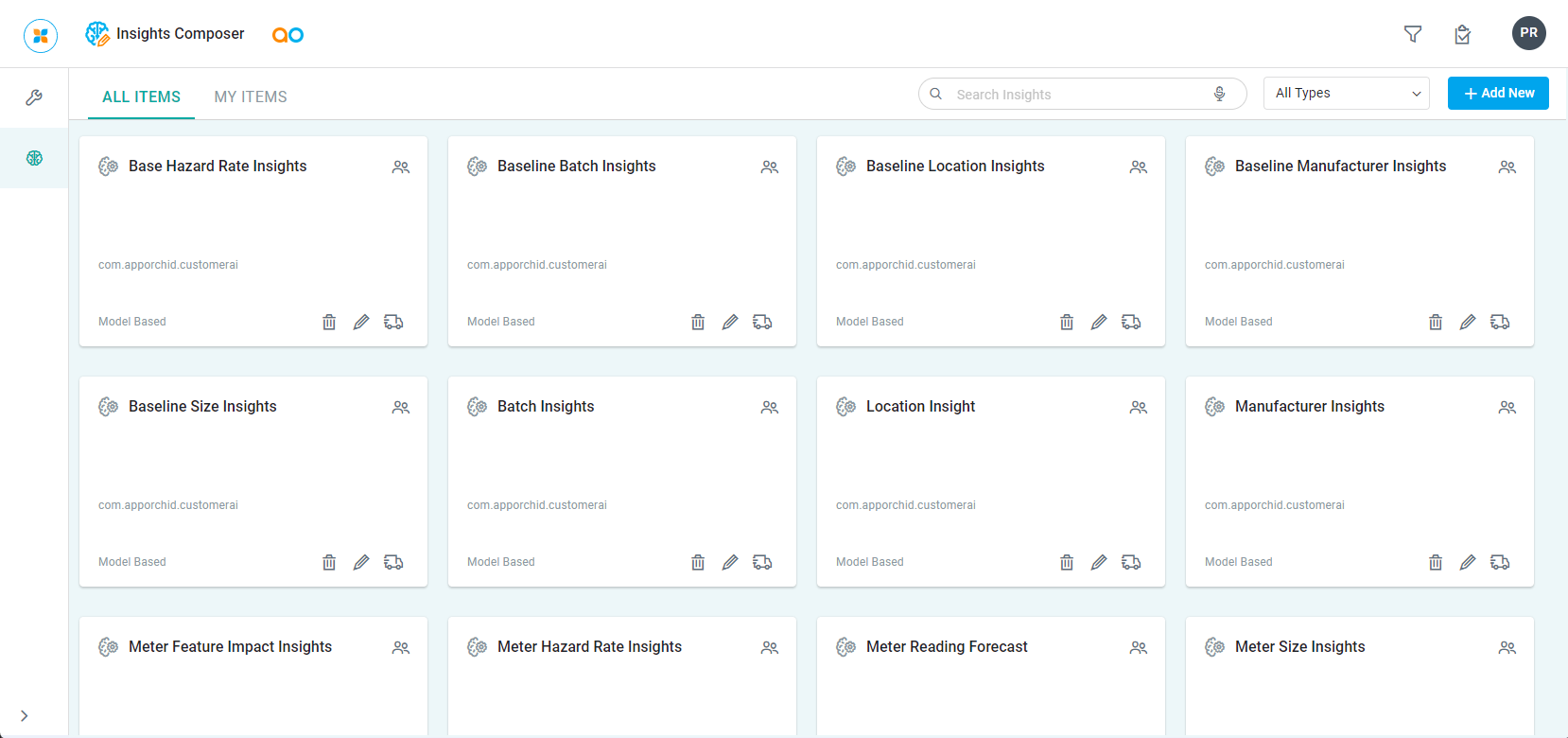Open the PR user avatar menu
This screenshot has width=1568, height=738.
pyautogui.click(x=1528, y=33)
